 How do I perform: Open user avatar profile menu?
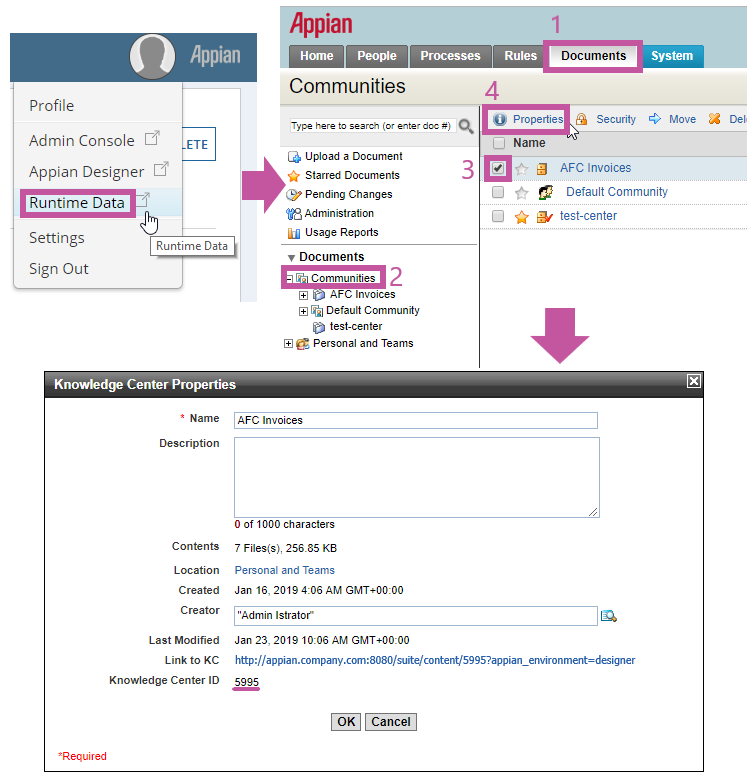click(x=152, y=56)
